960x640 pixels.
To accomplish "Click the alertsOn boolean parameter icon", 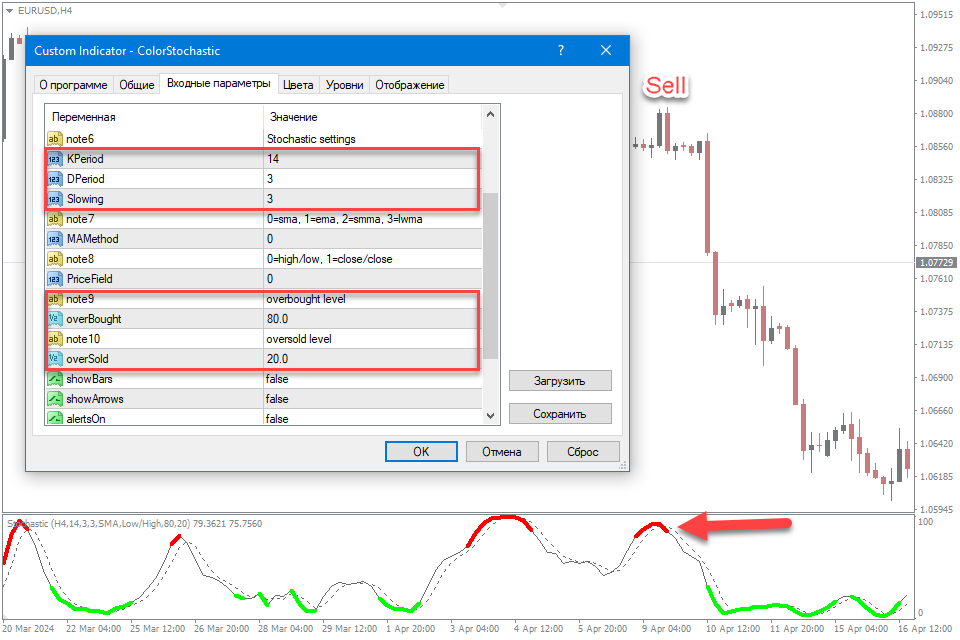I will point(55,418).
